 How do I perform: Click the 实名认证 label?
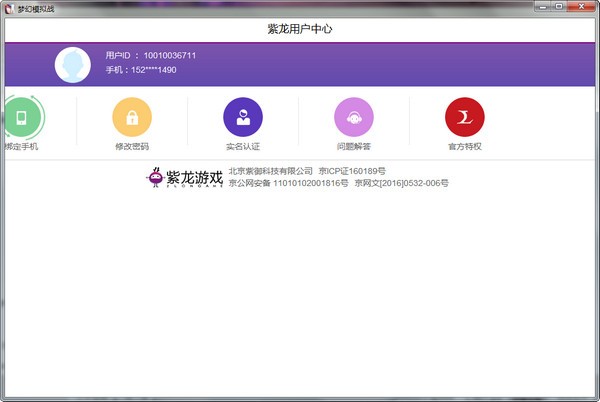243,146
